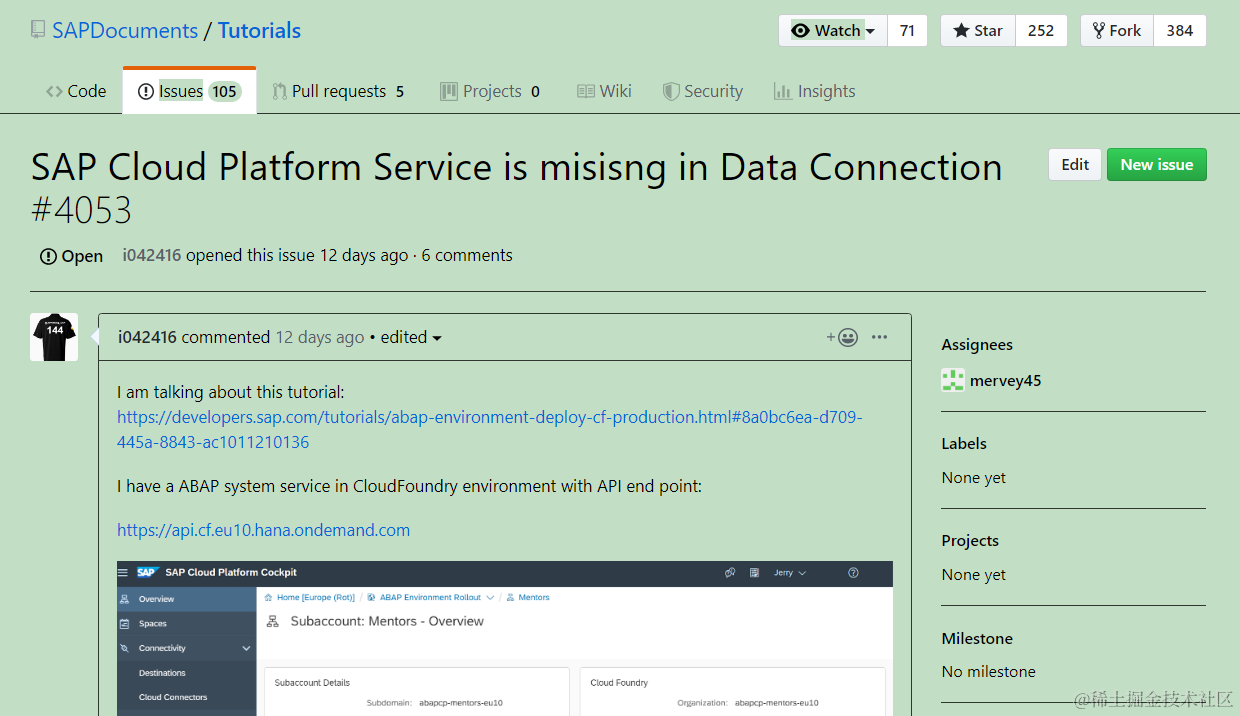
Task: Click the Wiki book icon
Action: pos(586,91)
